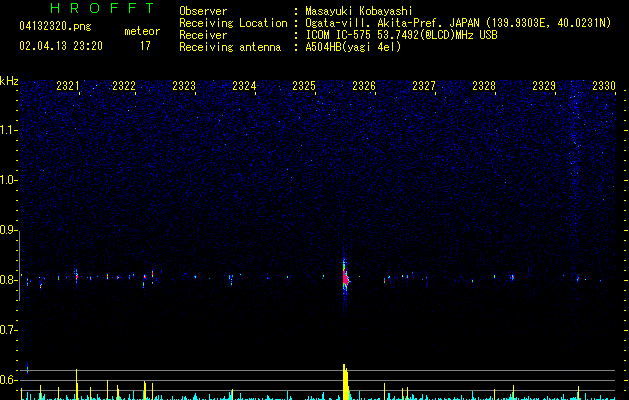Click the 1.0 kHz frequency label

pyautogui.click(x=8, y=180)
